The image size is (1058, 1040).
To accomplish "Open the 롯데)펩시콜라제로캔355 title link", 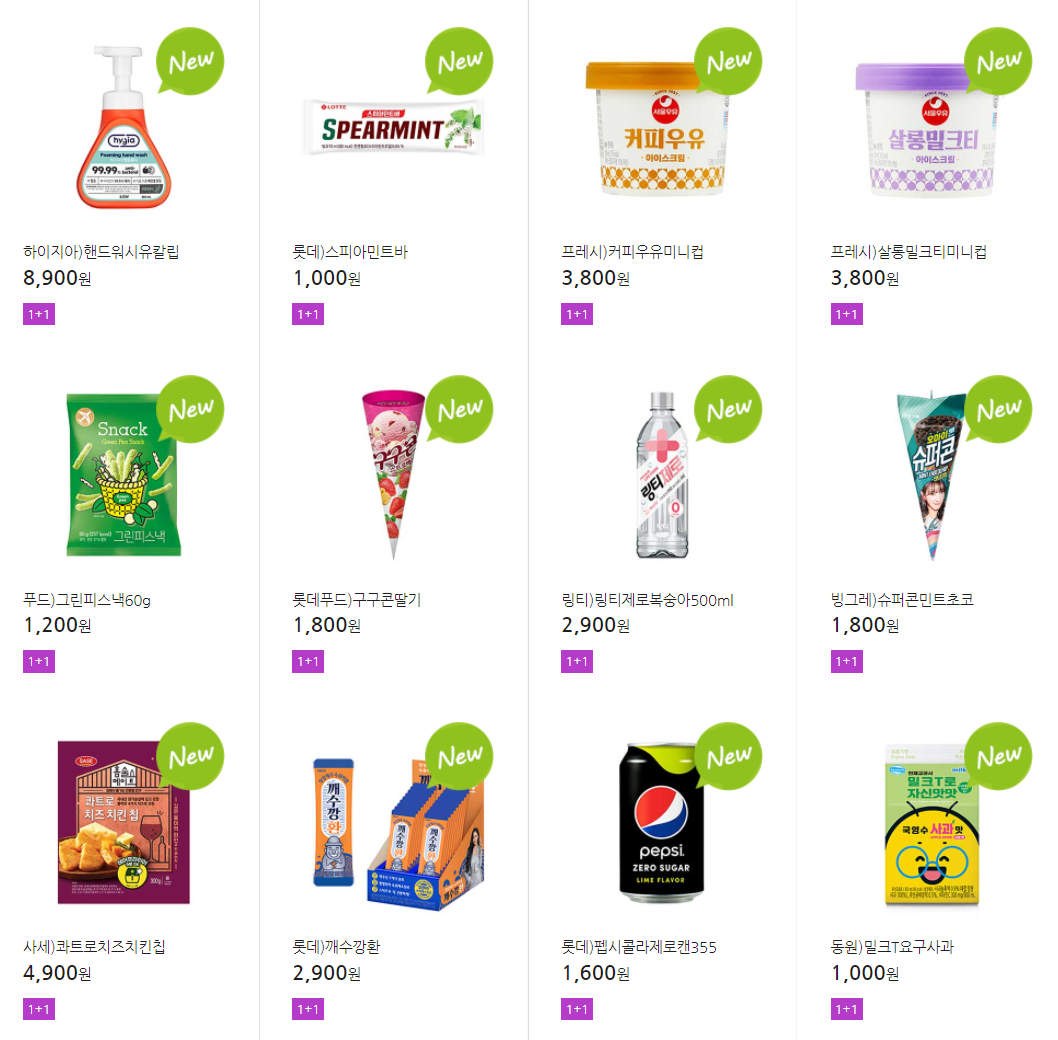I will (639, 947).
